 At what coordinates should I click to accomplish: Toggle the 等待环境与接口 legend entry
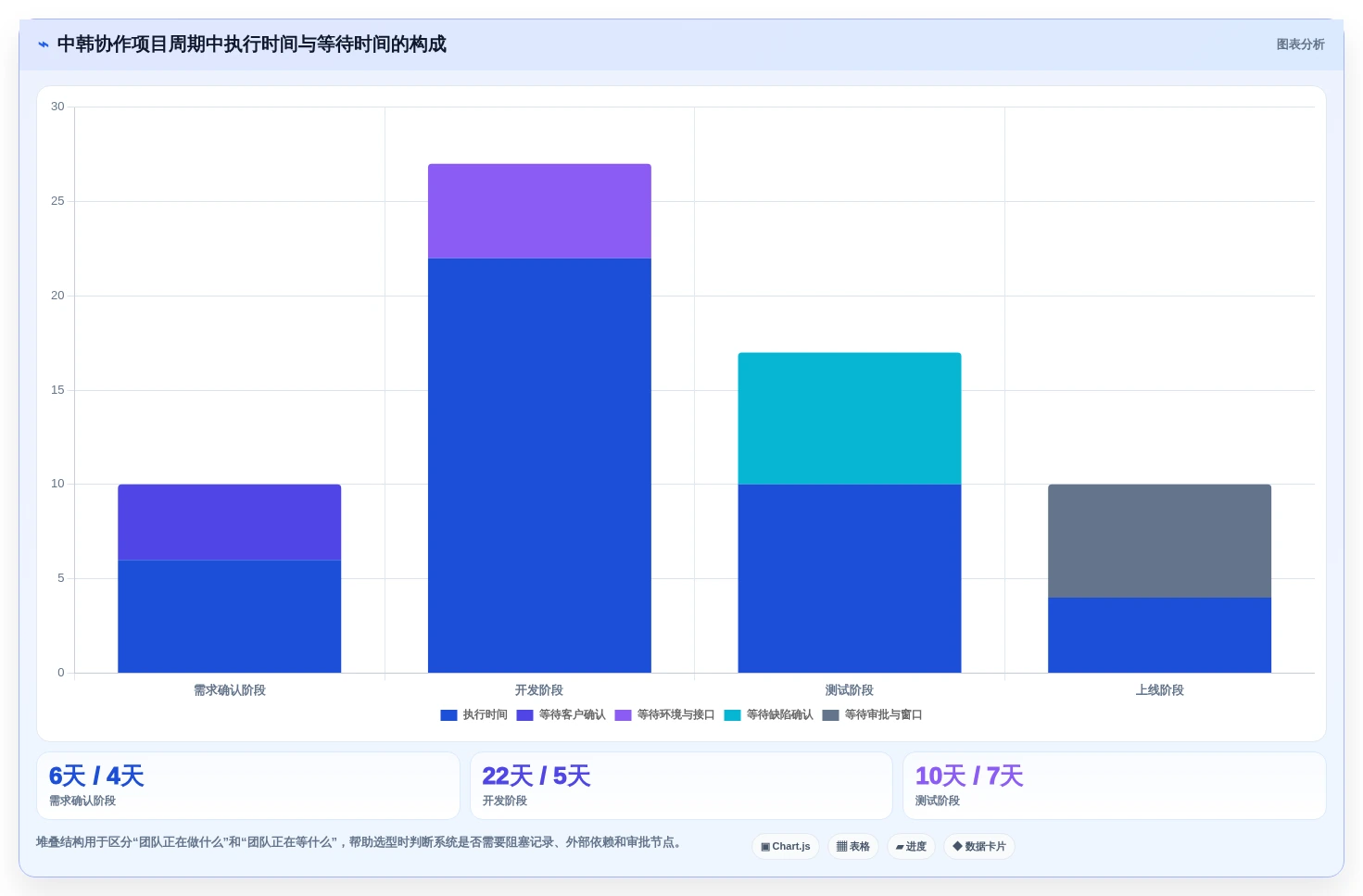[x=664, y=714]
